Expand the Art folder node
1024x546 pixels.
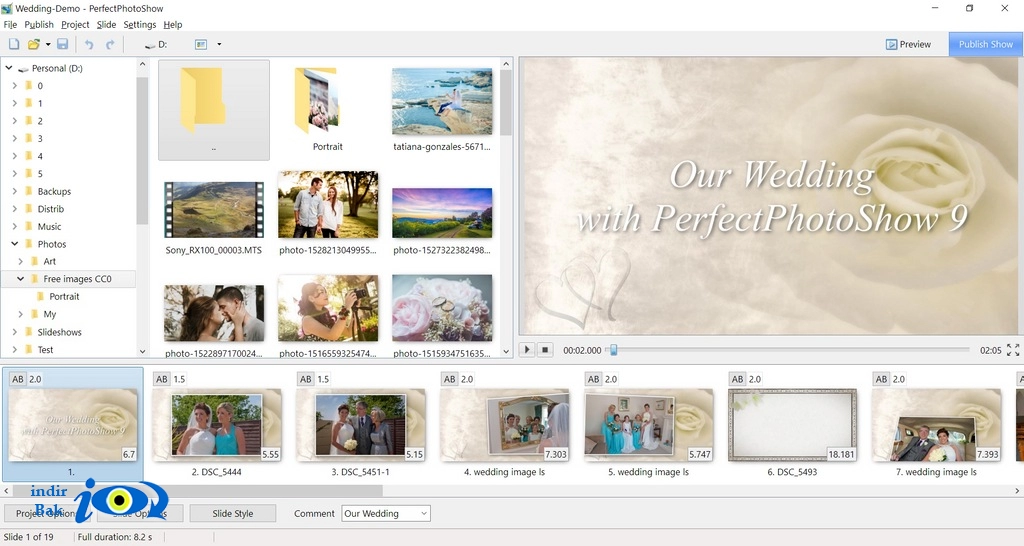click(20, 261)
